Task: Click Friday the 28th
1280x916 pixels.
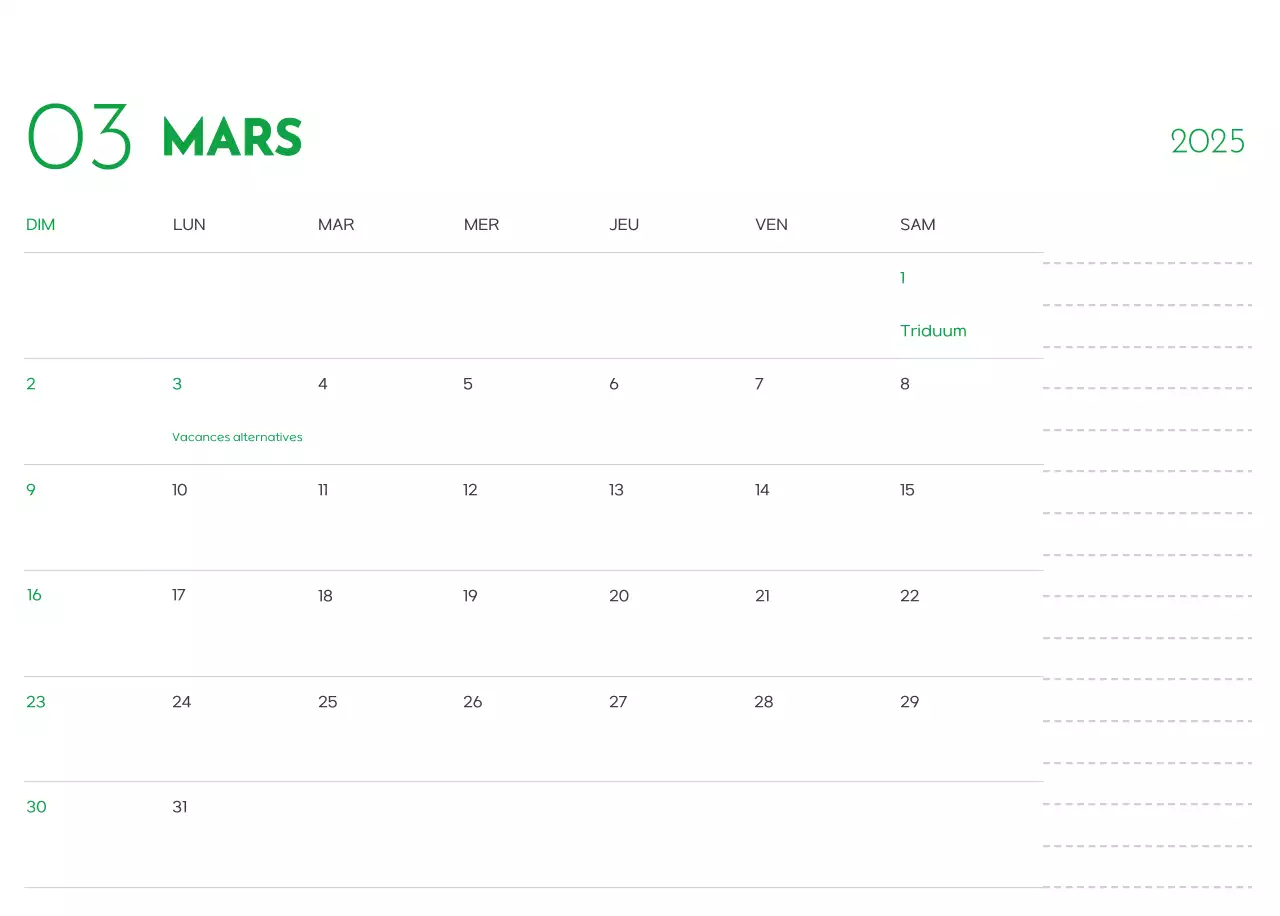Action: (764, 702)
